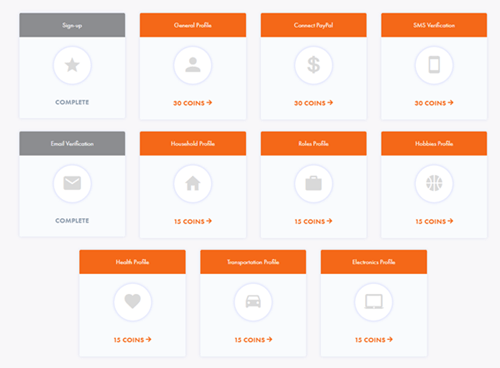Click the laptop icon for Electronics Profile
This screenshot has width=500, height=368.
(374, 302)
